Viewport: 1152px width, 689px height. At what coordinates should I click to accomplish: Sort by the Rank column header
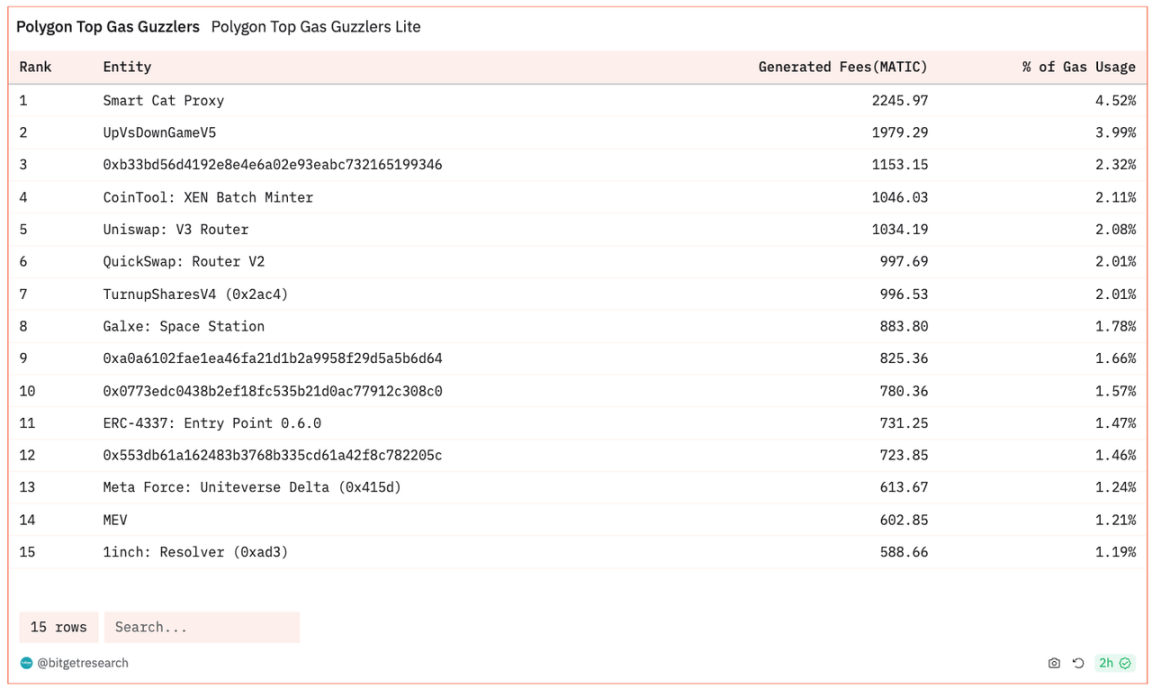pos(35,67)
